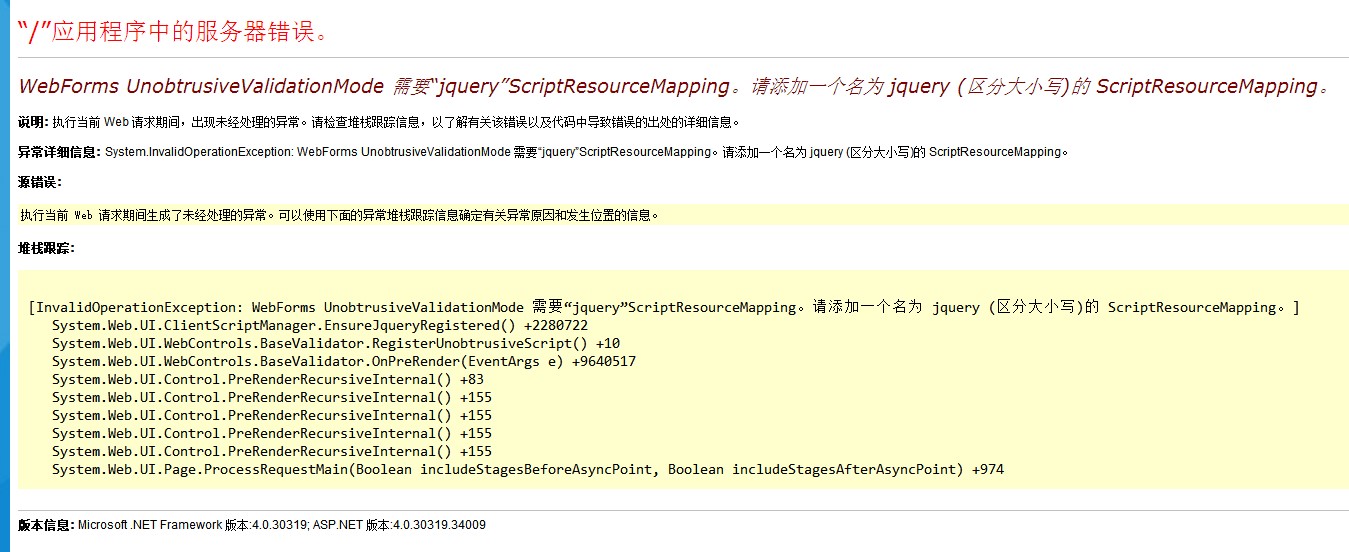The height and width of the screenshot is (552, 1349).
Task: Click the 说明 description line
Action: (380, 122)
